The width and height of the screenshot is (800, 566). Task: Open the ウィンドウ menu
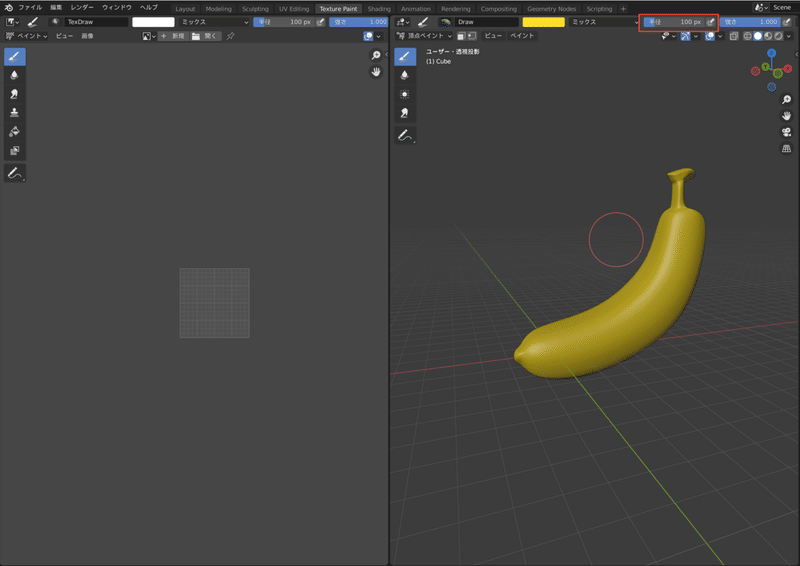117,8
